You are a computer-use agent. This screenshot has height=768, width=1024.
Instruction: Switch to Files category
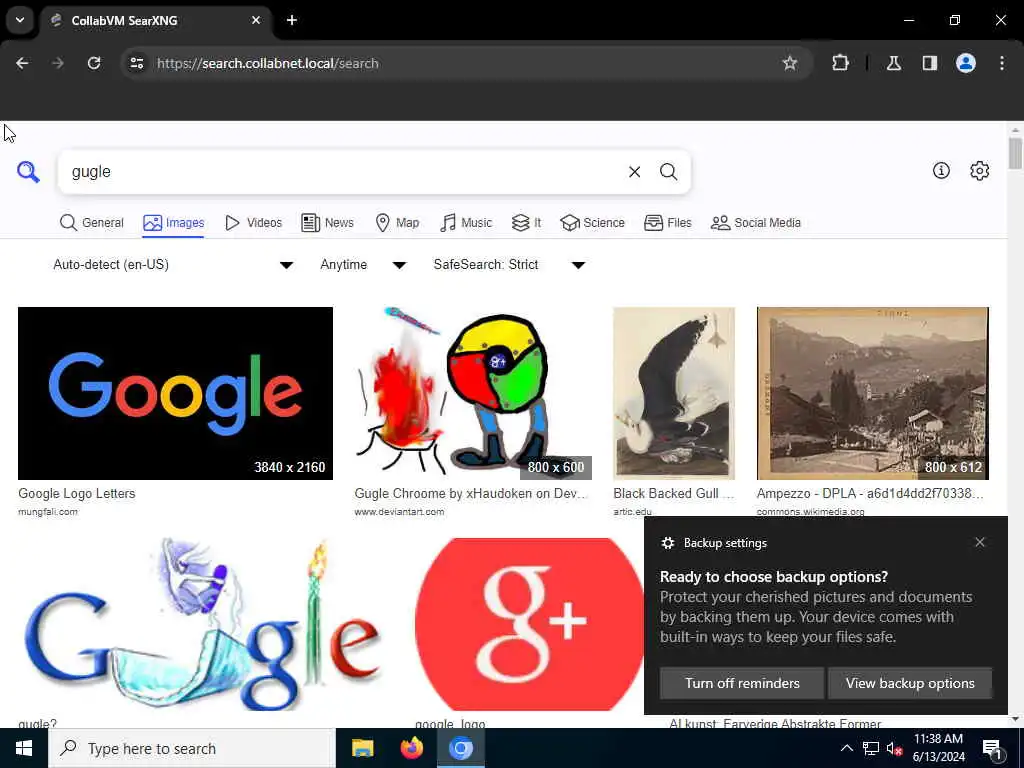(667, 223)
